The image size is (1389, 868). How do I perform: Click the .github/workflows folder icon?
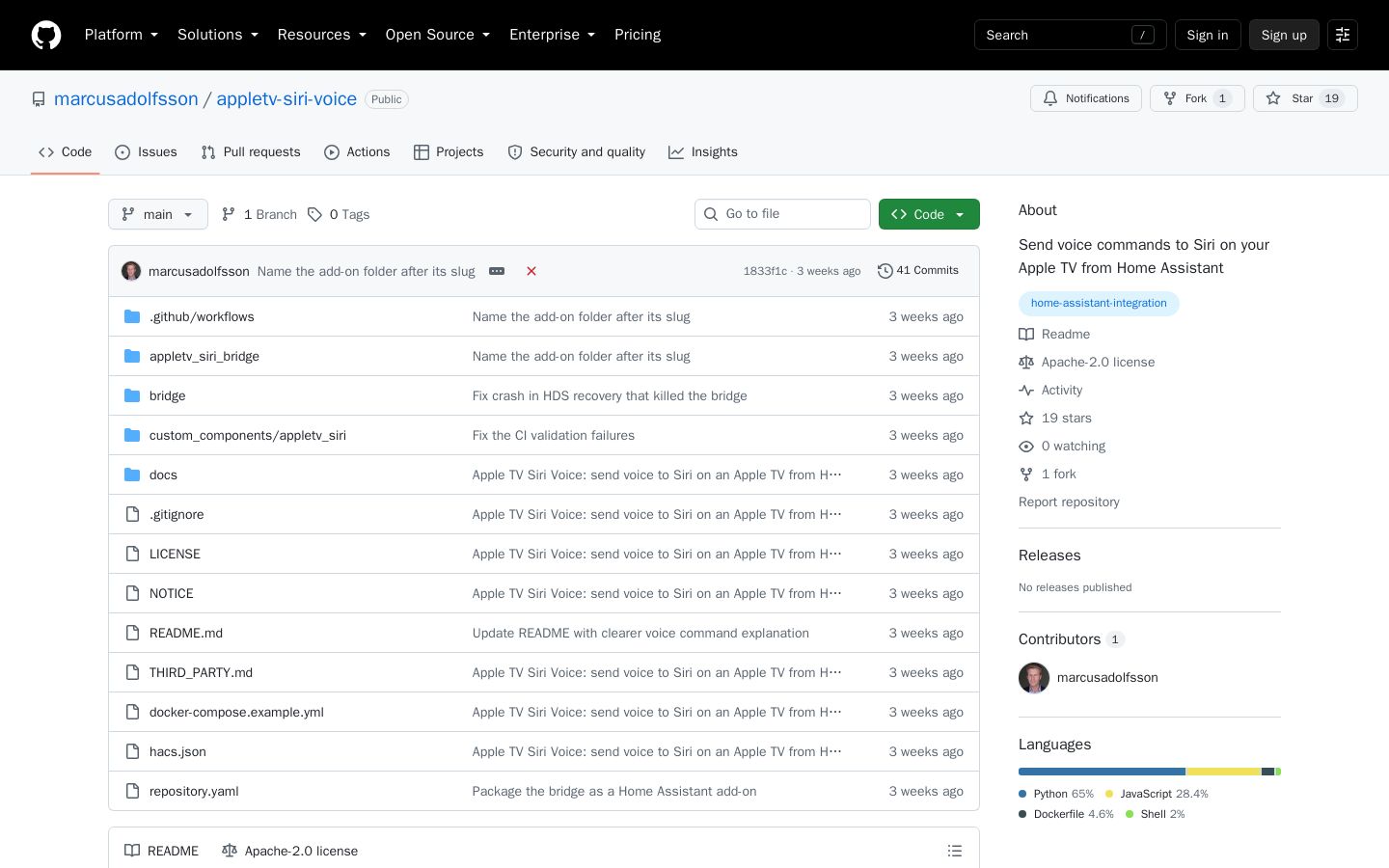coord(132,316)
